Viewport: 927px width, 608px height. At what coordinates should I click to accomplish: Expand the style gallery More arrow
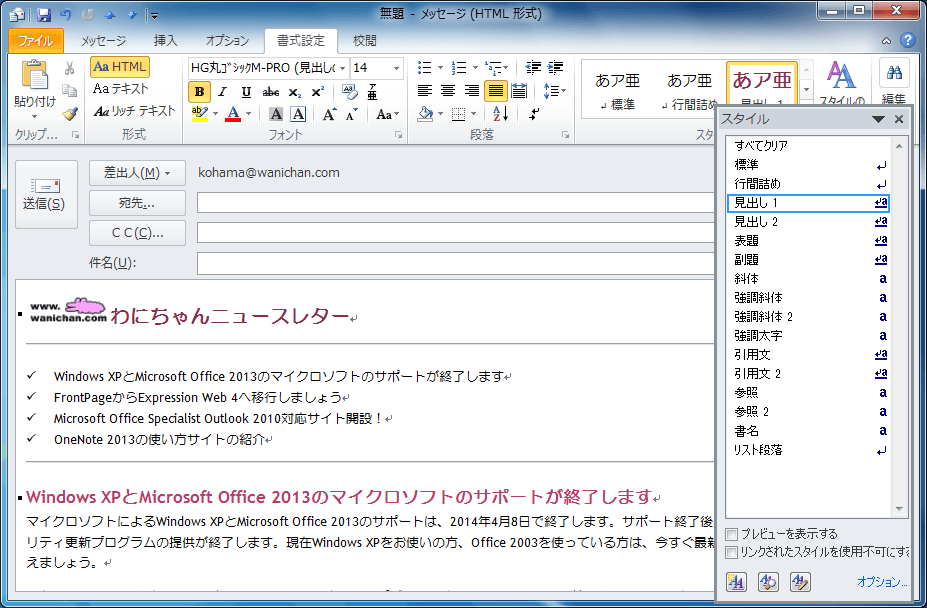click(x=806, y=90)
